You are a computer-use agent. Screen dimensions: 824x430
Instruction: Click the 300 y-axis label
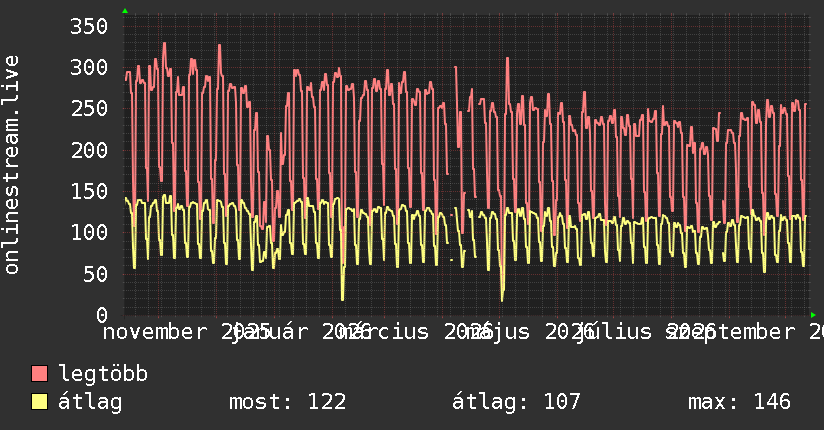pyautogui.click(x=89, y=67)
